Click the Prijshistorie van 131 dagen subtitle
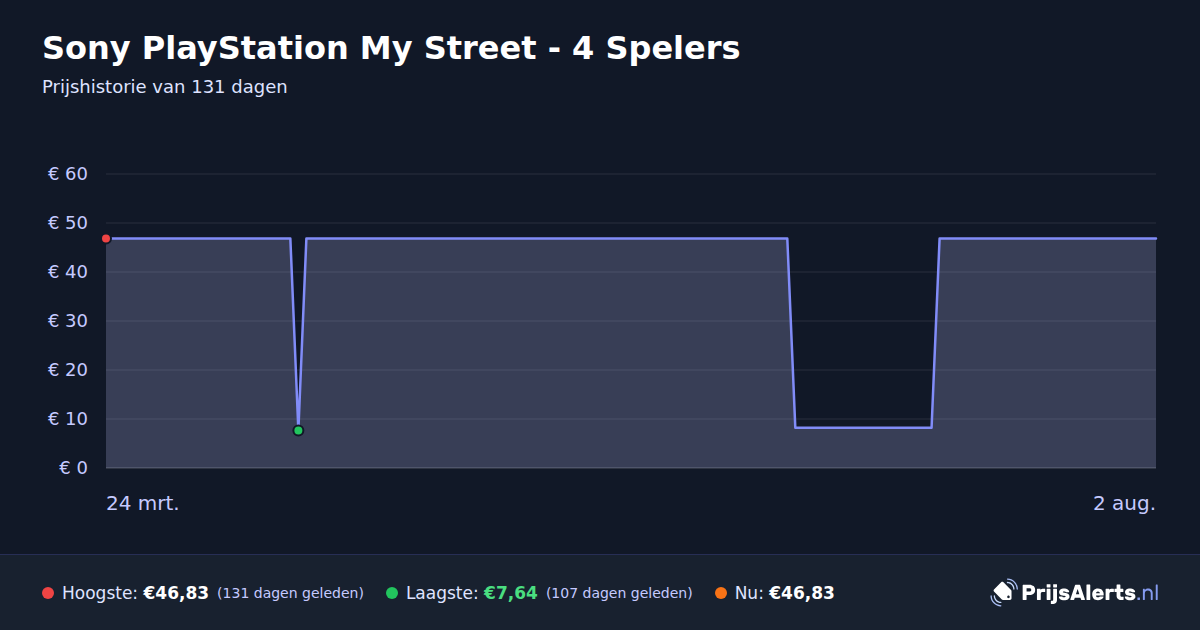The width and height of the screenshot is (1200, 630). click(x=165, y=87)
